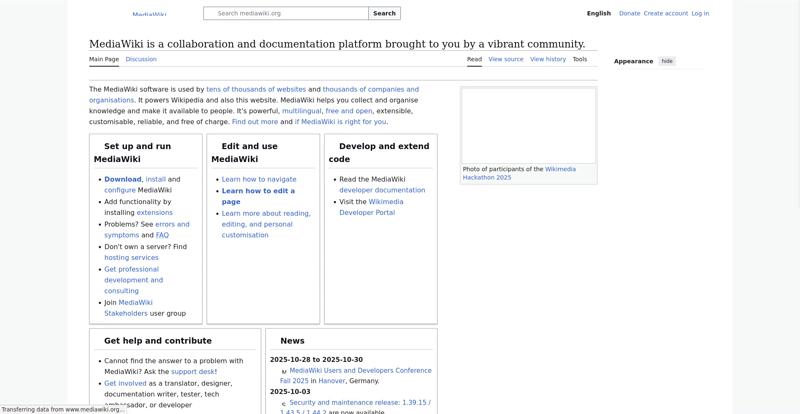Click the MediaWiki logo in header

coord(148,14)
